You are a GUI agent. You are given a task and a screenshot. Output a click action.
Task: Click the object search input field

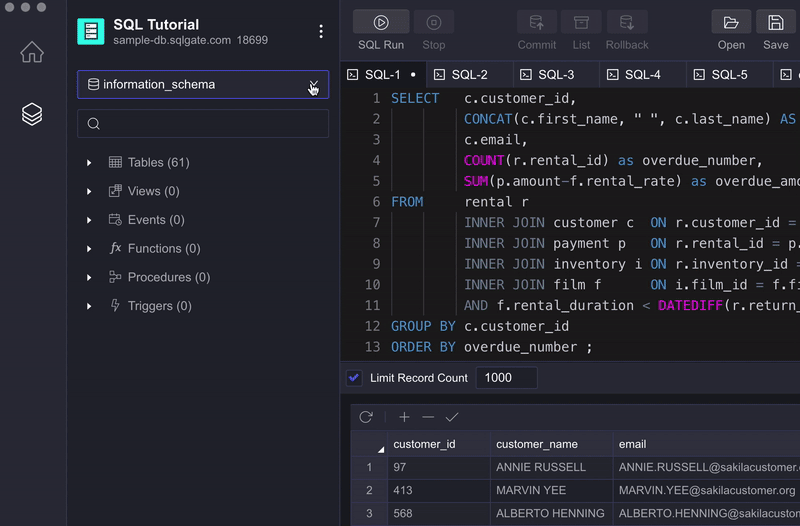203,123
